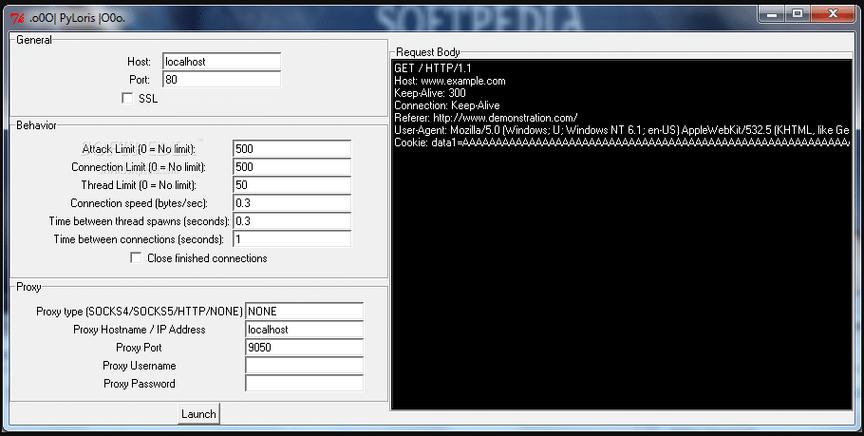The height and width of the screenshot is (436, 864).
Task: Click the 'Connection: Keep-Alive' line
Action: (447, 105)
